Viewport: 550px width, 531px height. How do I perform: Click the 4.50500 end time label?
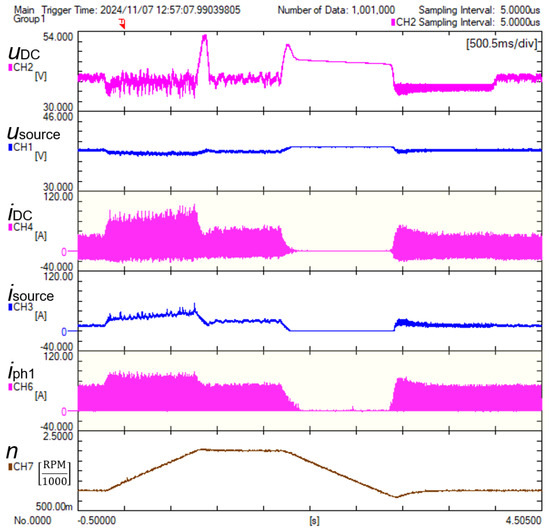523,520
